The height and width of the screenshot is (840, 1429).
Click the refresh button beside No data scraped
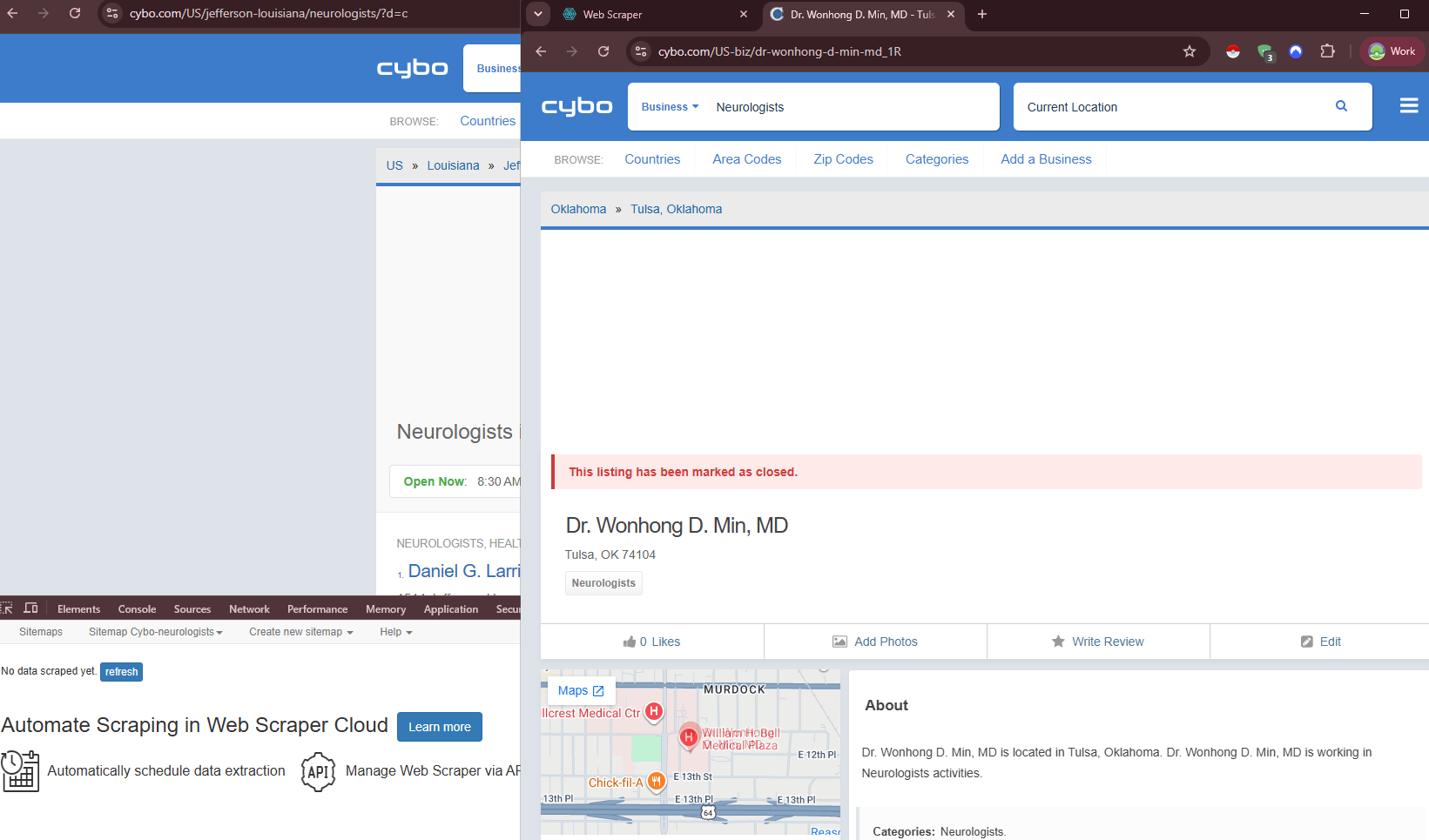(x=122, y=672)
